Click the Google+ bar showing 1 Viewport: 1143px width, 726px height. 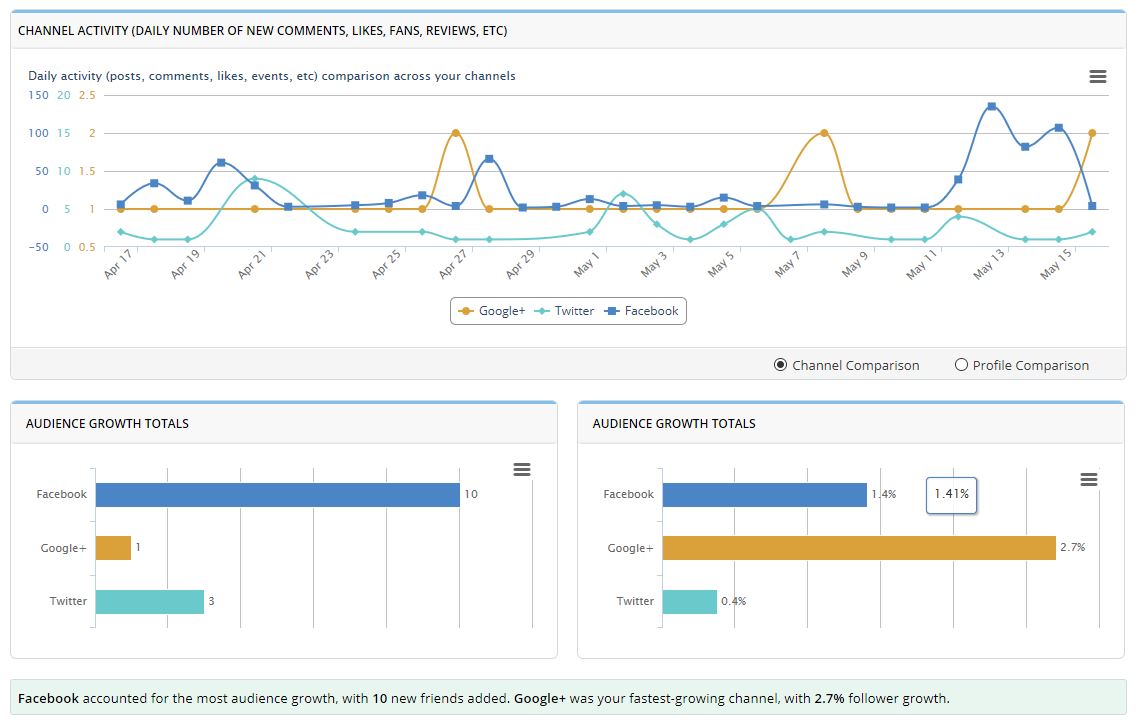(113, 548)
